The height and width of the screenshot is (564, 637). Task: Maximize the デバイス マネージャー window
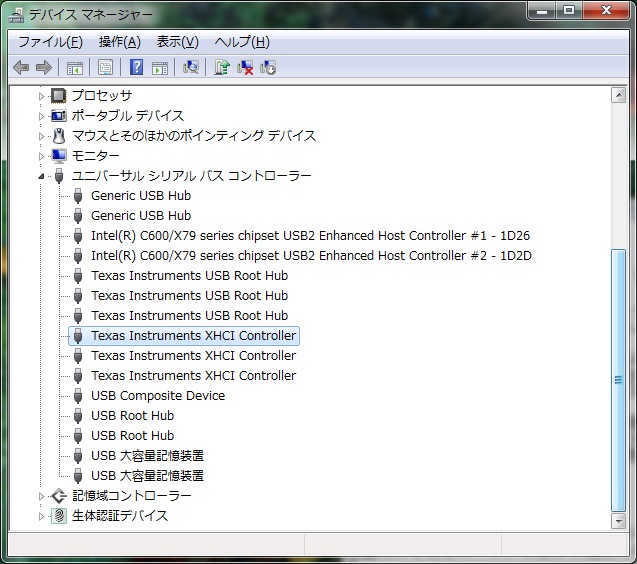point(569,10)
